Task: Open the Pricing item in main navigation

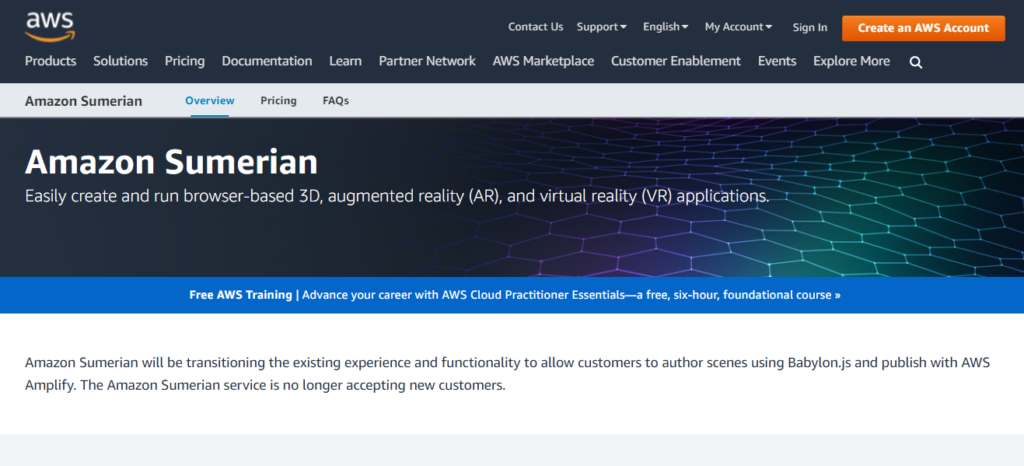Action: coord(185,61)
